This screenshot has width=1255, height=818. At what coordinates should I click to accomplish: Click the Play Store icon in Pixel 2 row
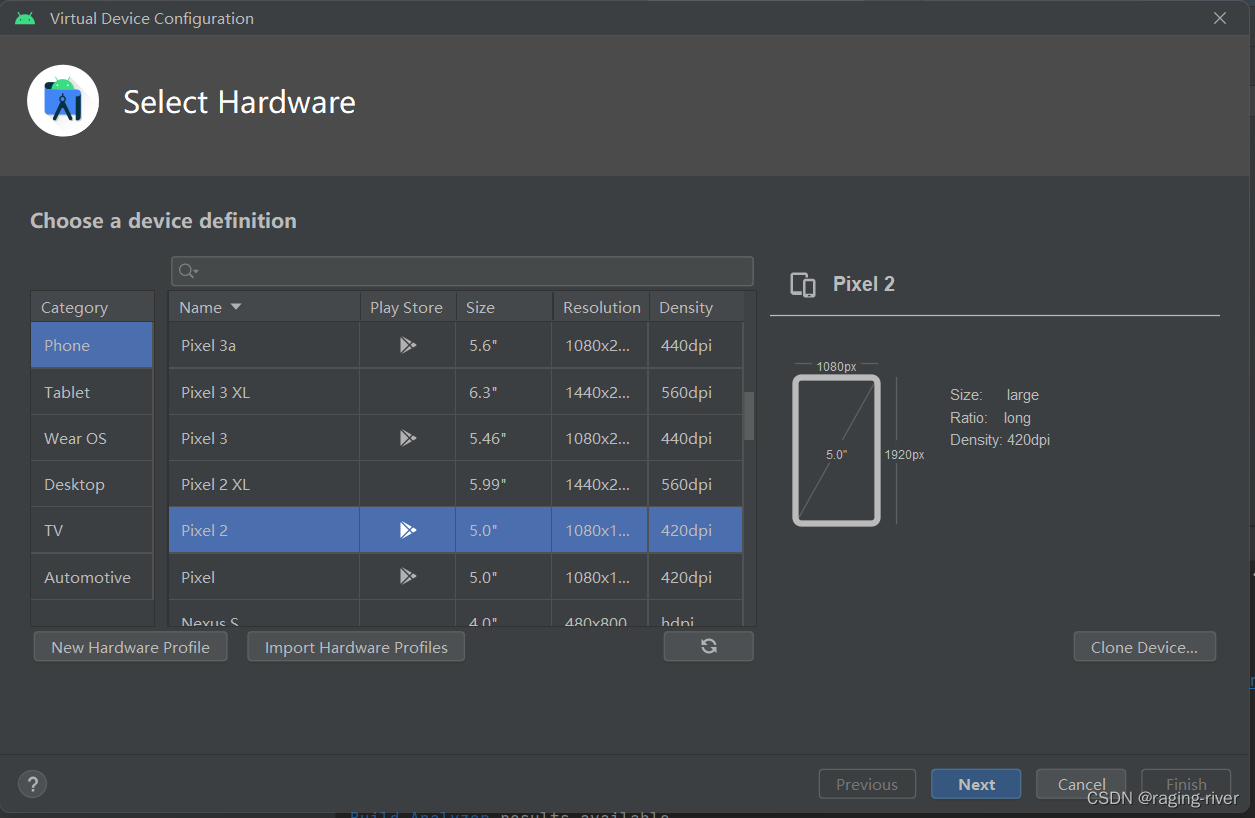point(407,530)
